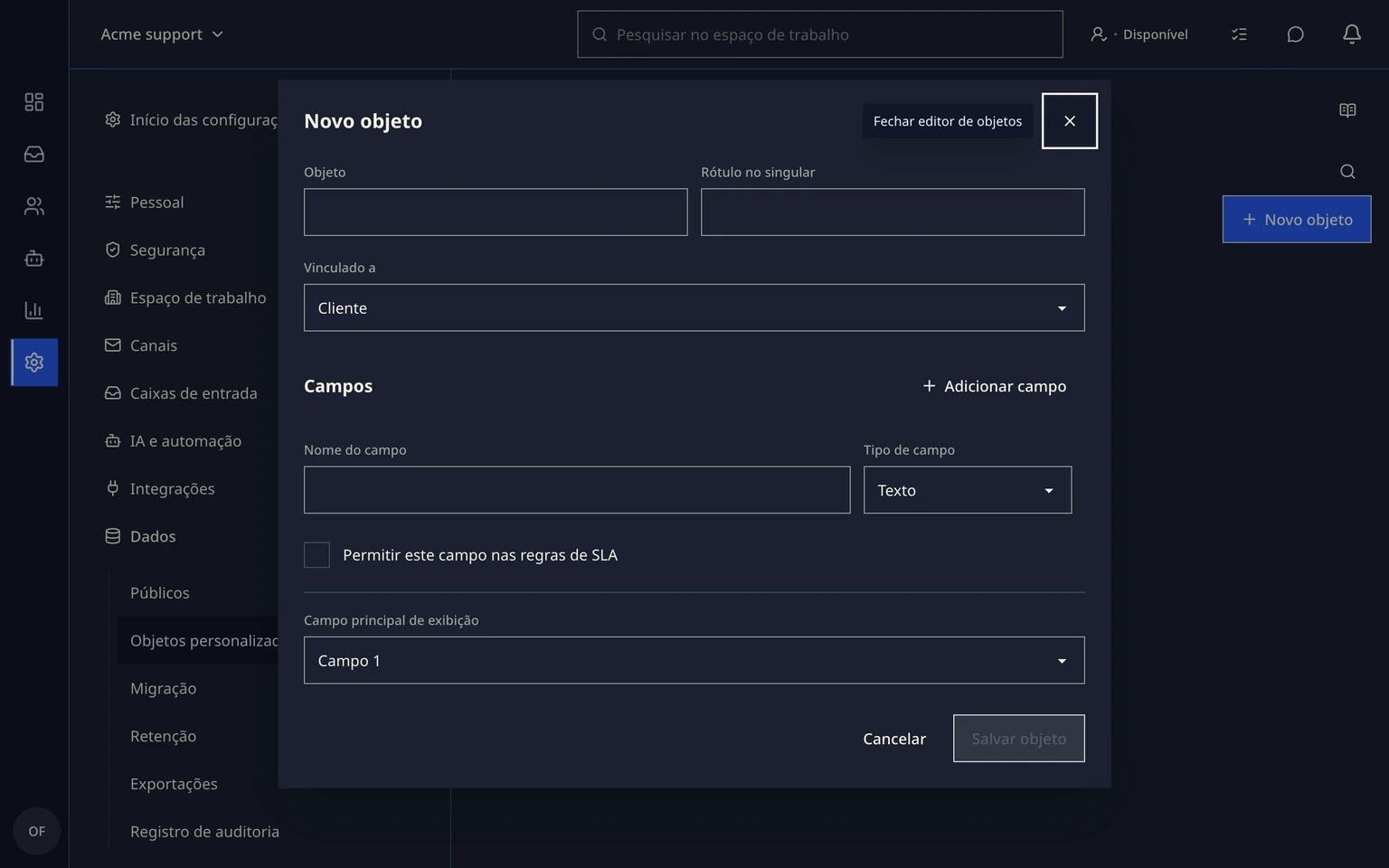Open the Disponível status menu
This screenshot has height=868, width=1389.
tap(1139, 34)
